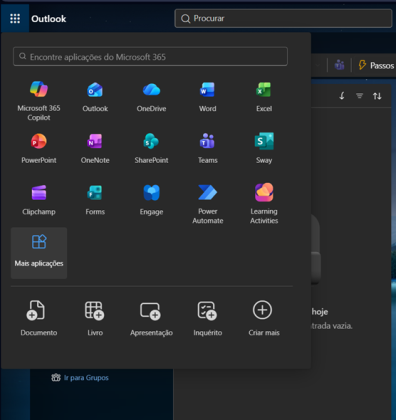Open the app launcher waffle icon
Image resolution: width=396 pixels, height=420 pixels.
click(15, 19)
